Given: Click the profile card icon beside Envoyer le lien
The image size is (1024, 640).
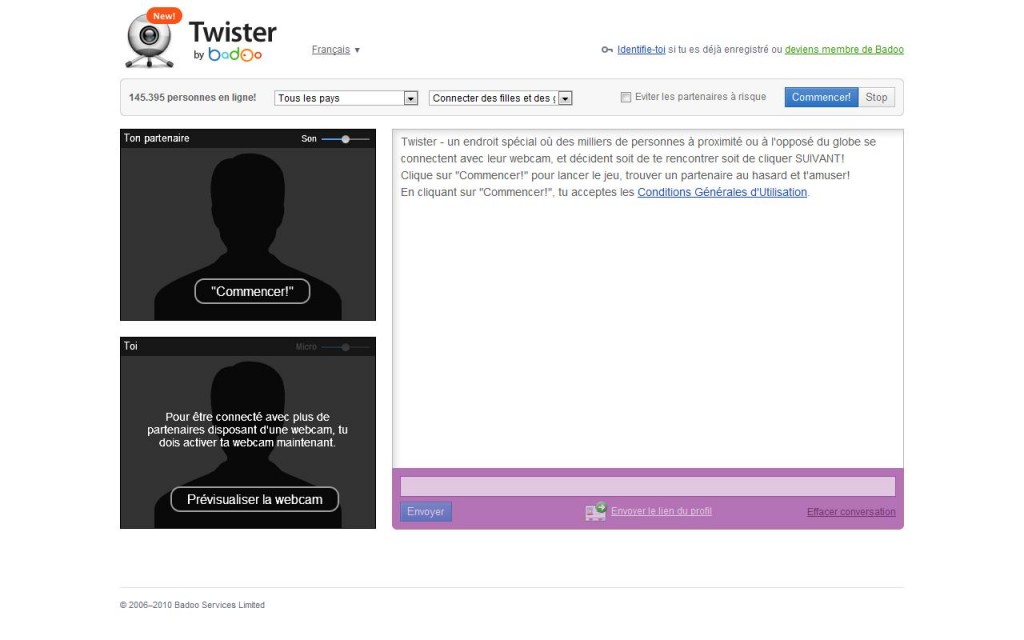Looking at the screenshot, I should pos(596,511).
